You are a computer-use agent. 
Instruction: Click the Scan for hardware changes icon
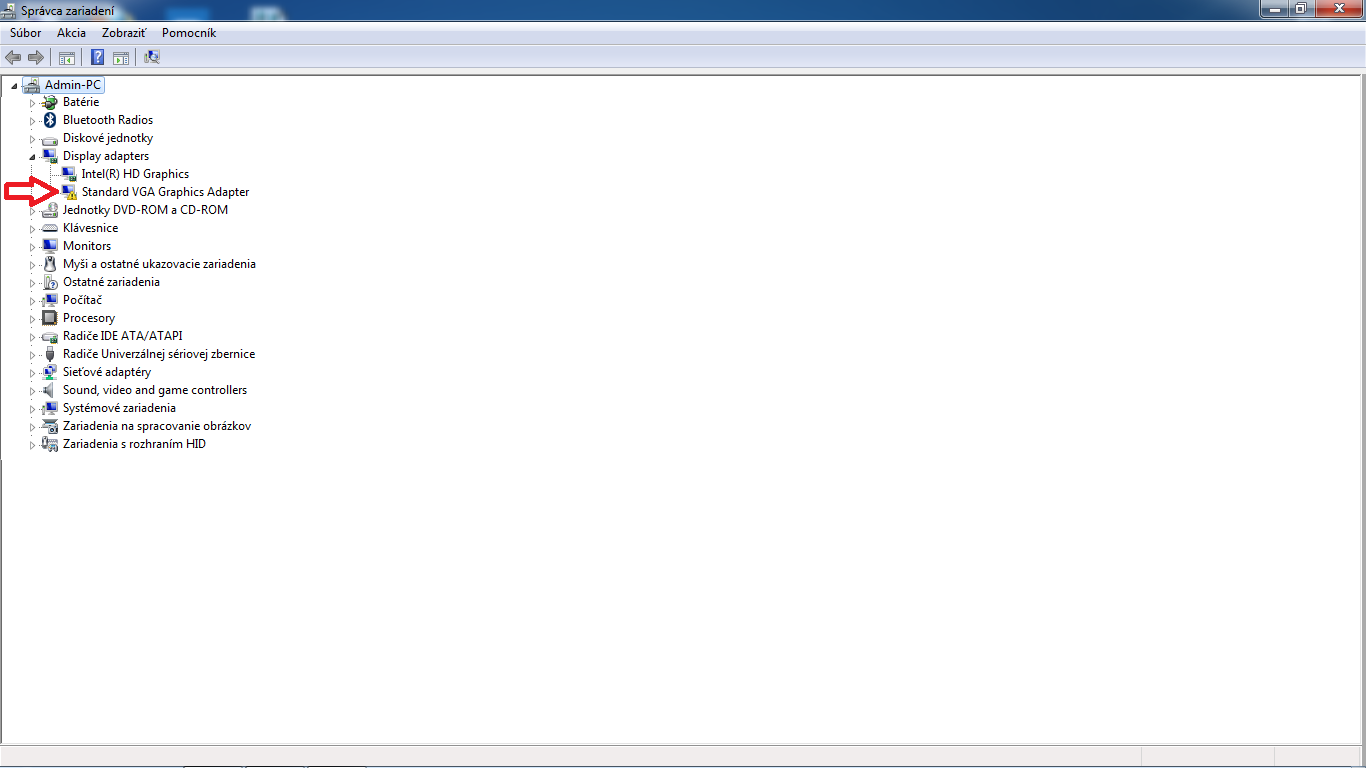point(152,57)
